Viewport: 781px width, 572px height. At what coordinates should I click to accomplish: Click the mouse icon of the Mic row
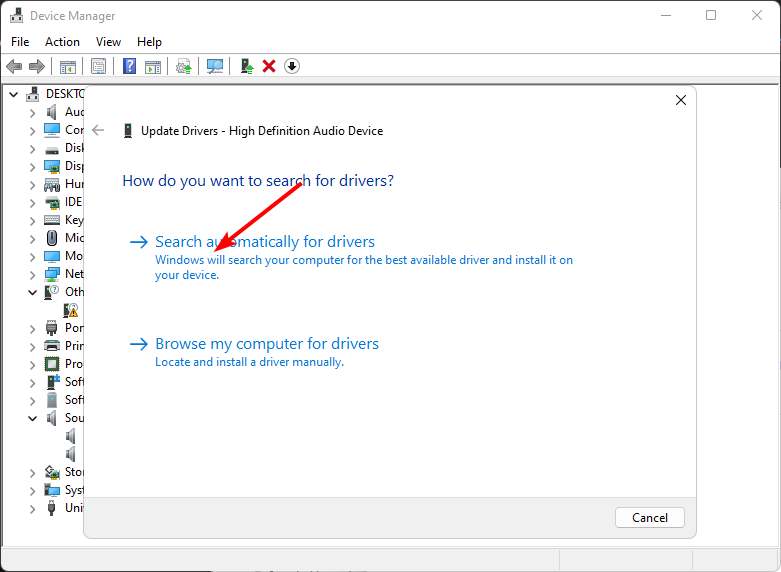[x=52, y=238]
